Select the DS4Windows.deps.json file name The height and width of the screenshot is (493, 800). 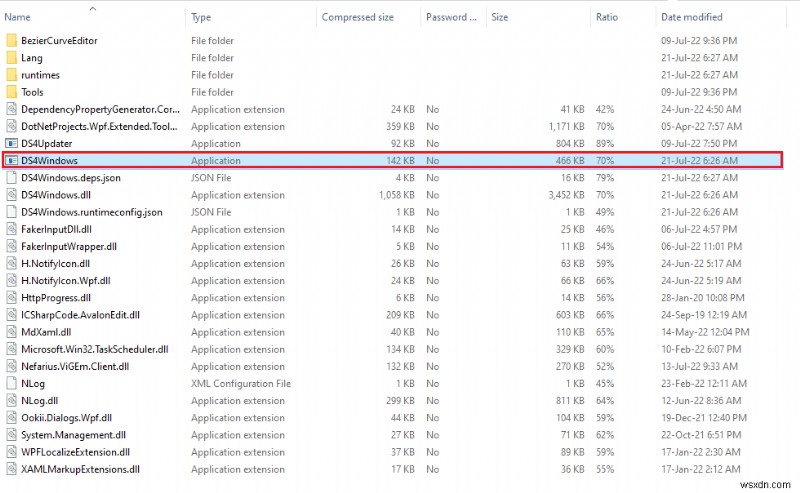71,178
